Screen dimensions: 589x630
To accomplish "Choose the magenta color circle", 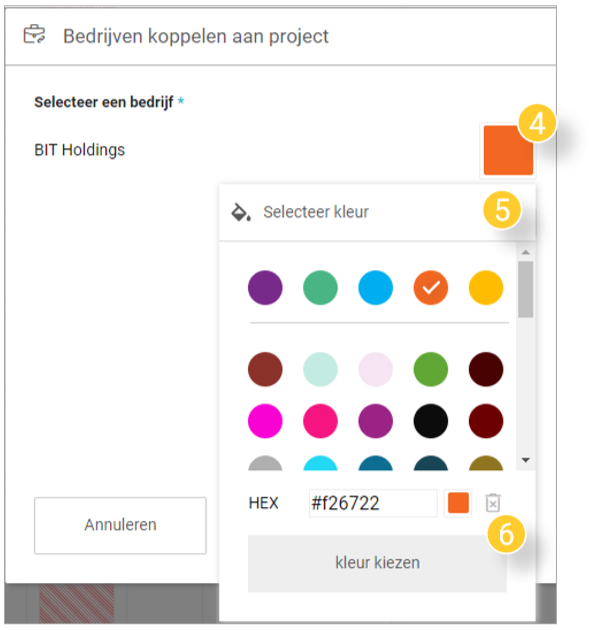I will tap(265, 421).
